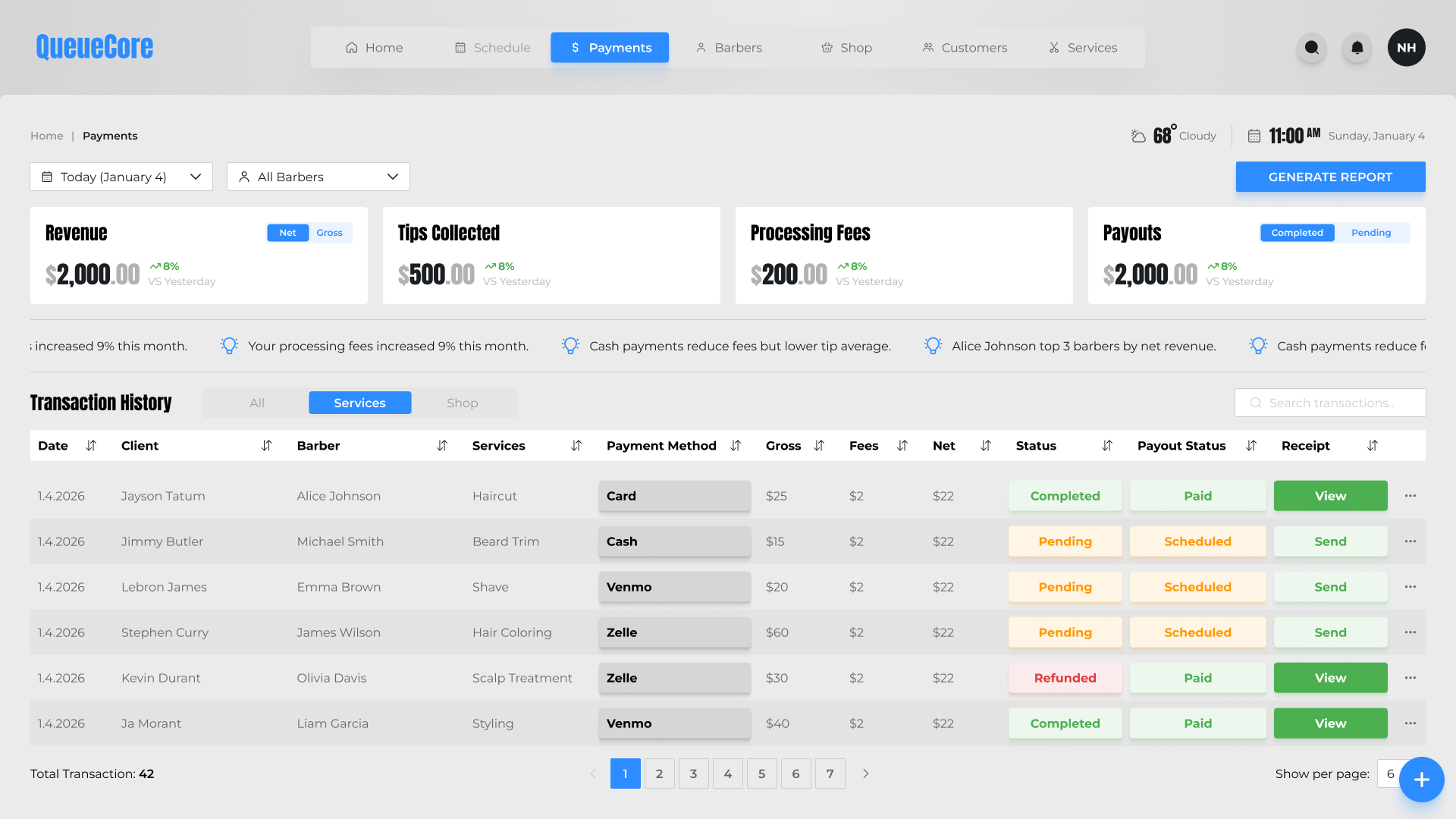Expand the All Barbers dropdown
This screenshot has width=1456, height=819.
tap(318, 177)
